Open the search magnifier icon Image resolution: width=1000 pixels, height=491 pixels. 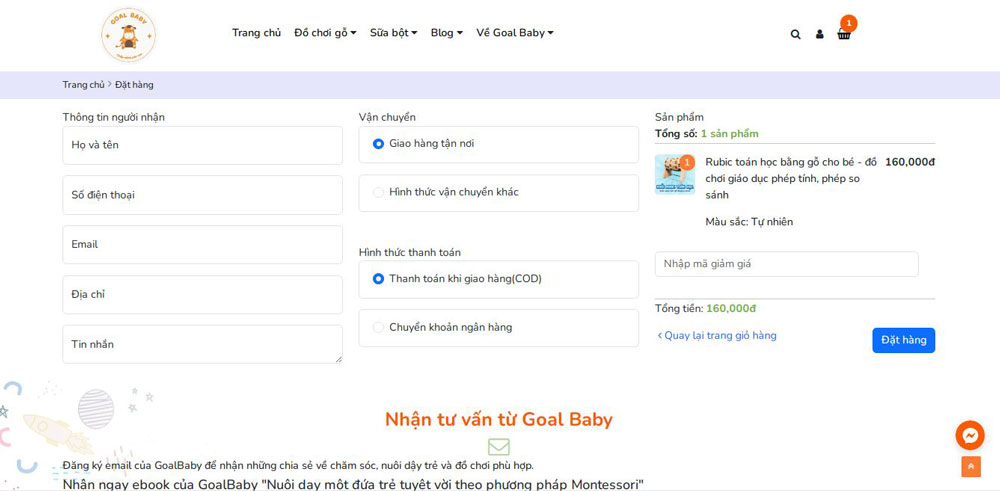point(795,34)
